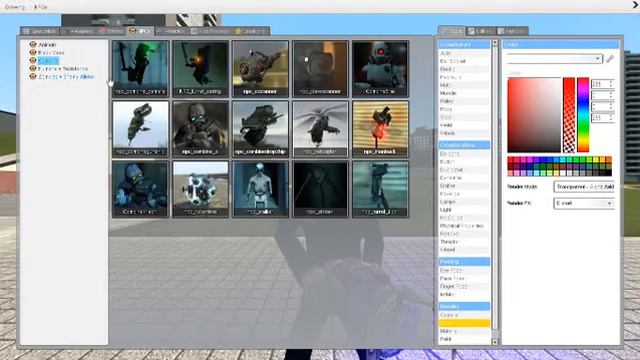Open the Animals NPC category
Image resolution: width=640 pixels, height=360 pixels.
[47, 44]
